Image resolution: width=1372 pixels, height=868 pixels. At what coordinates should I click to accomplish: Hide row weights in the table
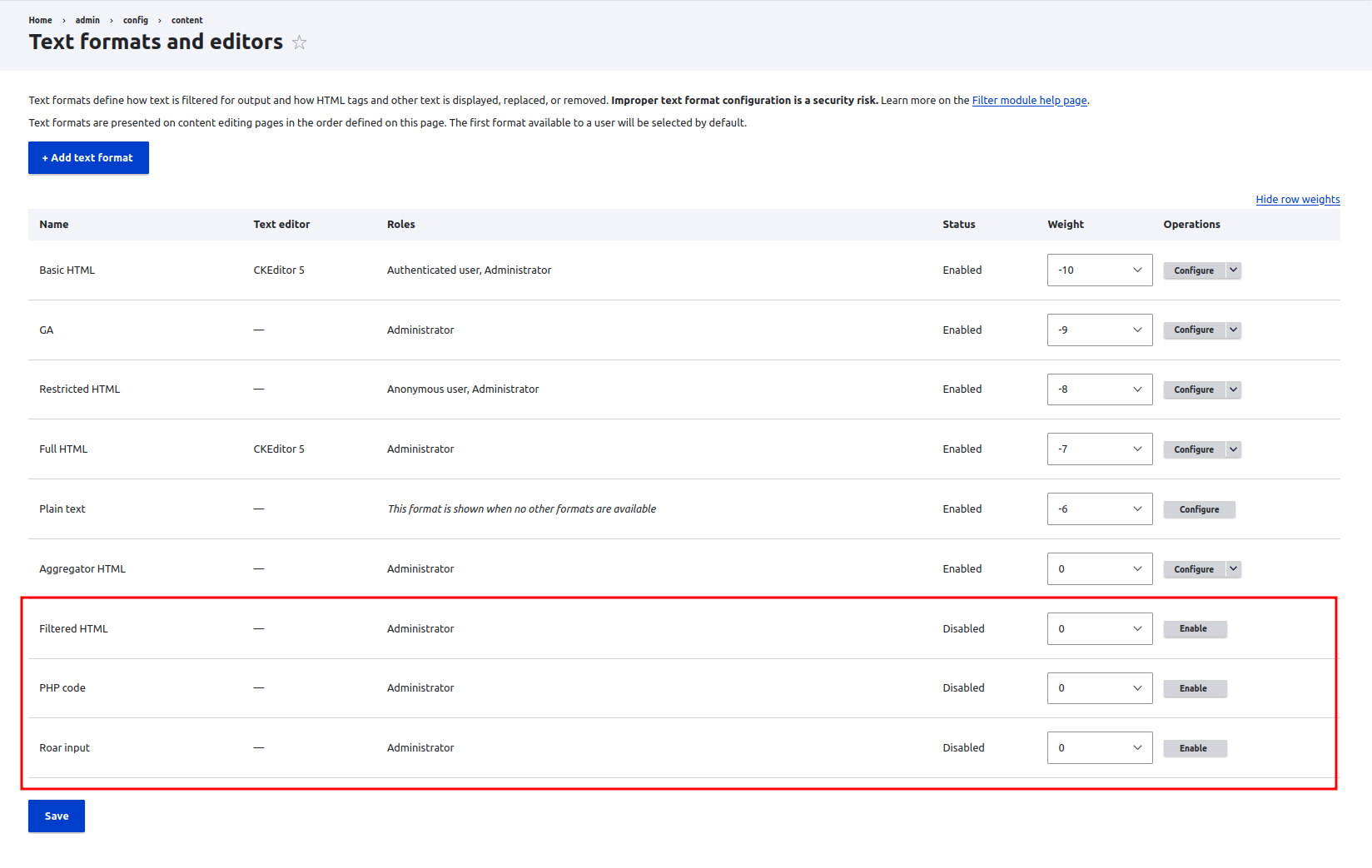tap(1297, 200)
